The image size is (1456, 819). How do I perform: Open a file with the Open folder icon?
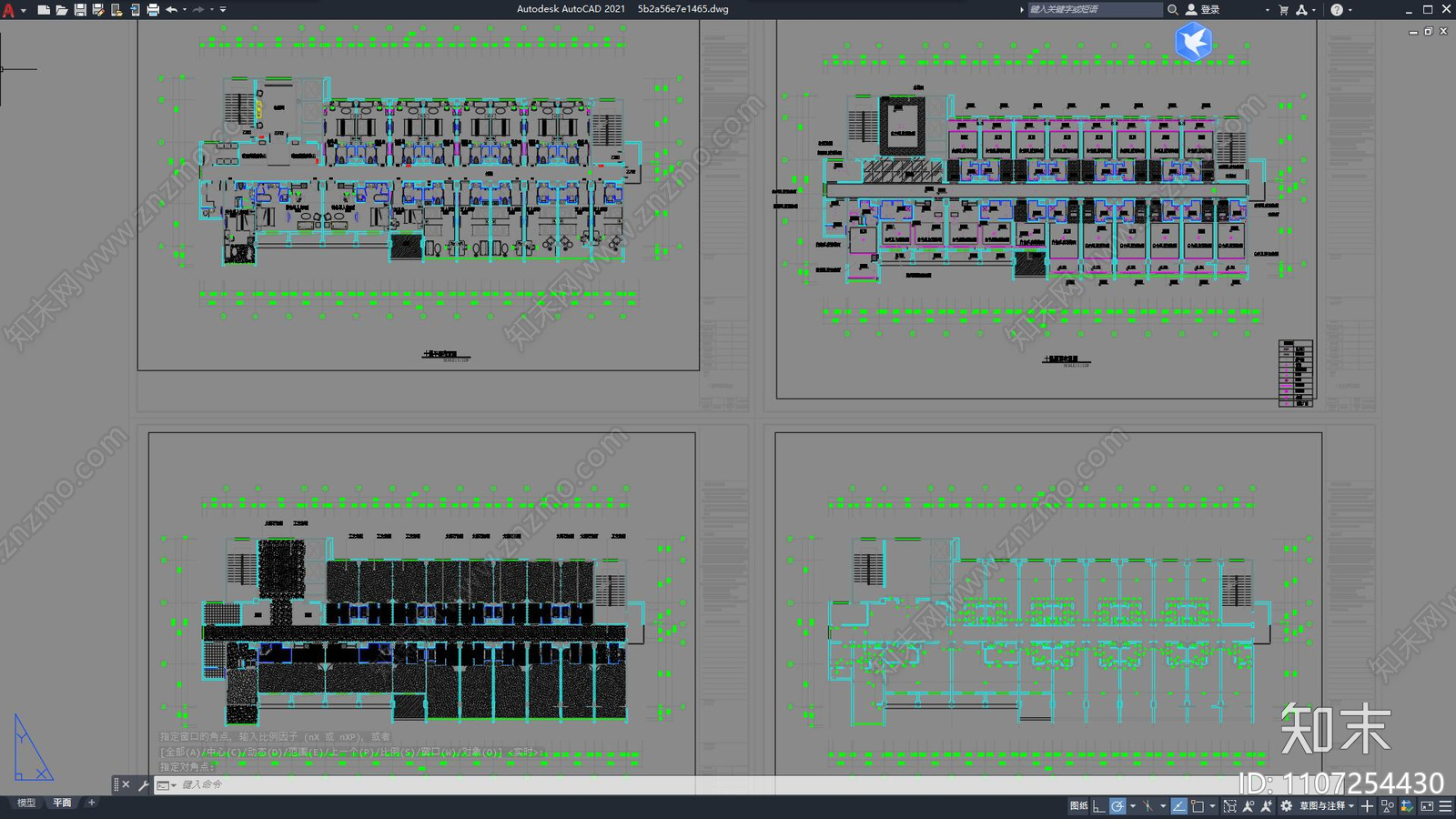(x=62, y=10)
